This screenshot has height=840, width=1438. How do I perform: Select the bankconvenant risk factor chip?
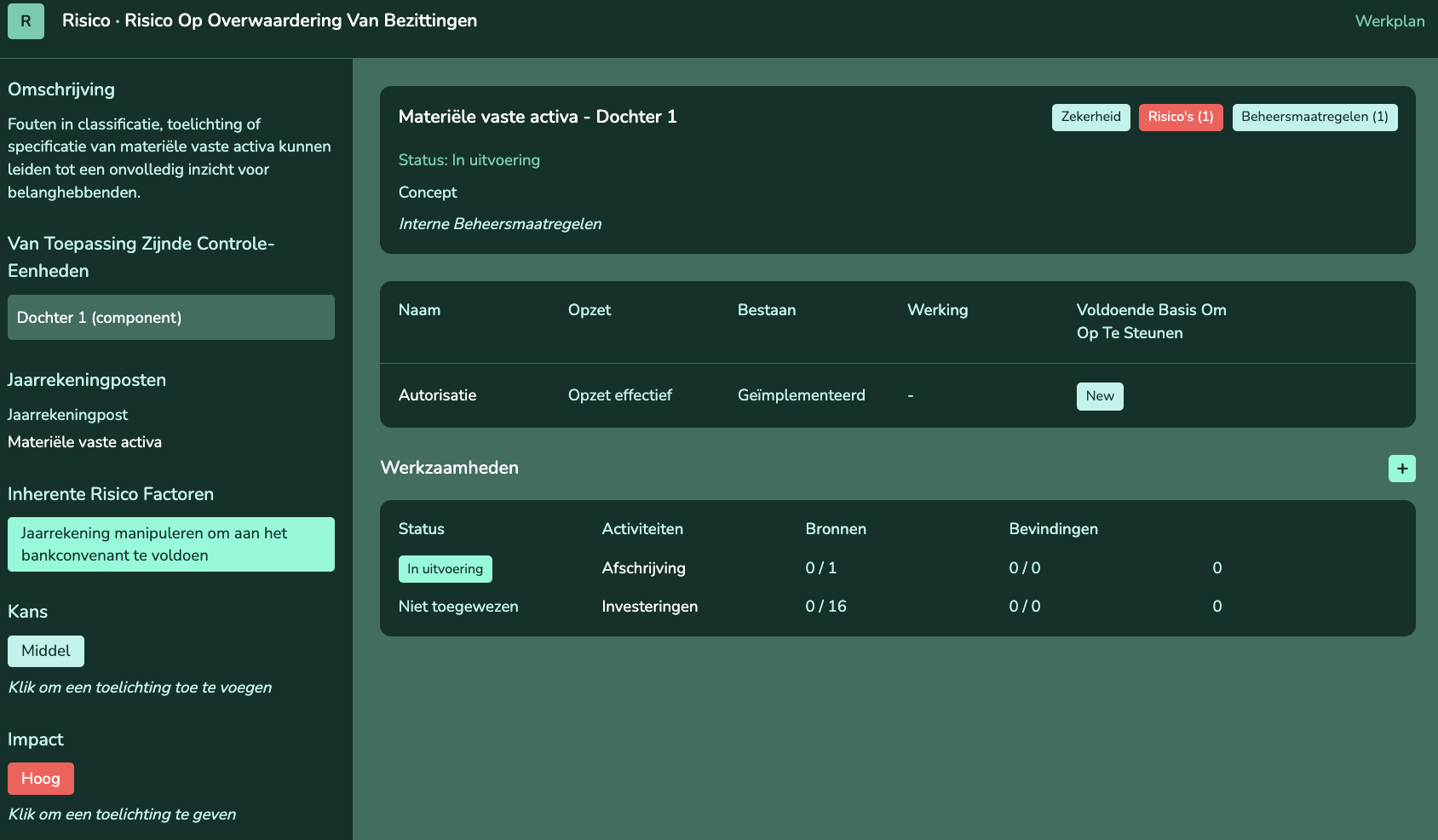tap(170, 544)
